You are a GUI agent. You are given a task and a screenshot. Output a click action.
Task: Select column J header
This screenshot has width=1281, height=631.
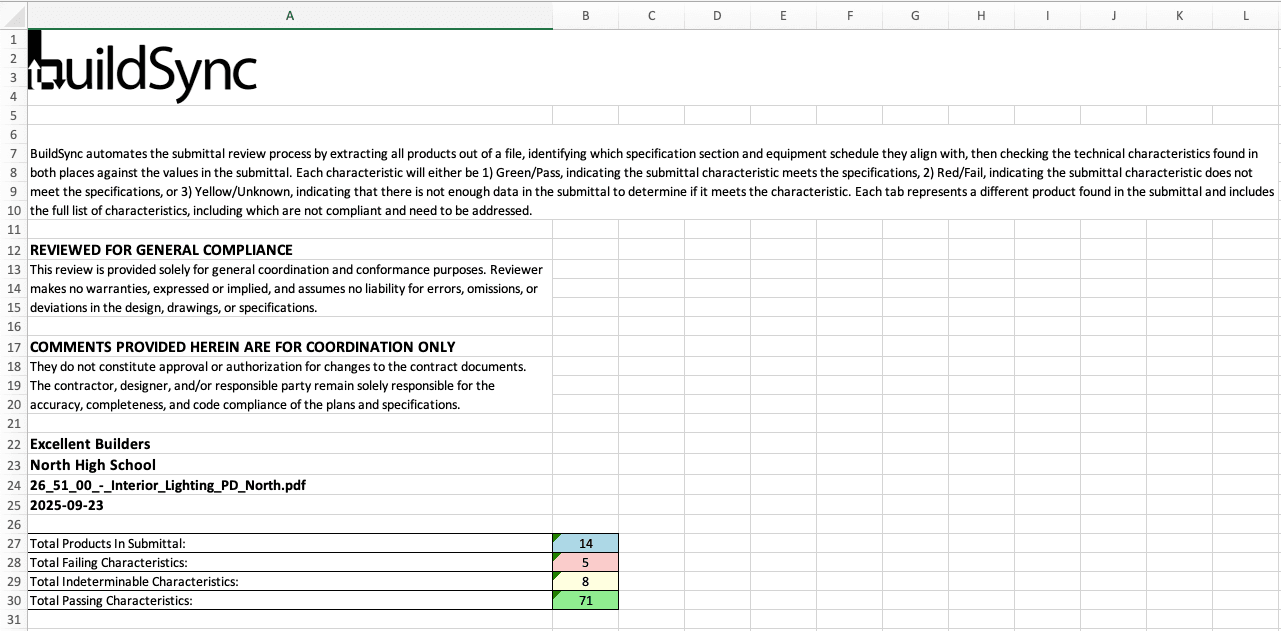[1113, 15]
